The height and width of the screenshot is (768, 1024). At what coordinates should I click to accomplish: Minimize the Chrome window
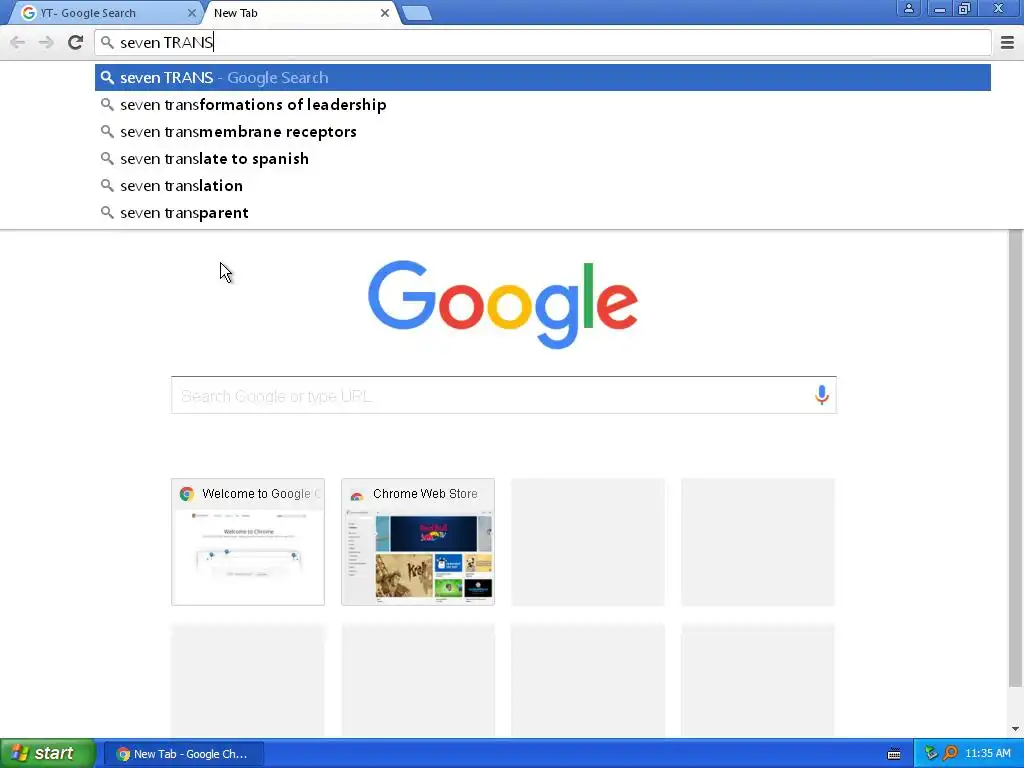click(x=939, y=8)
